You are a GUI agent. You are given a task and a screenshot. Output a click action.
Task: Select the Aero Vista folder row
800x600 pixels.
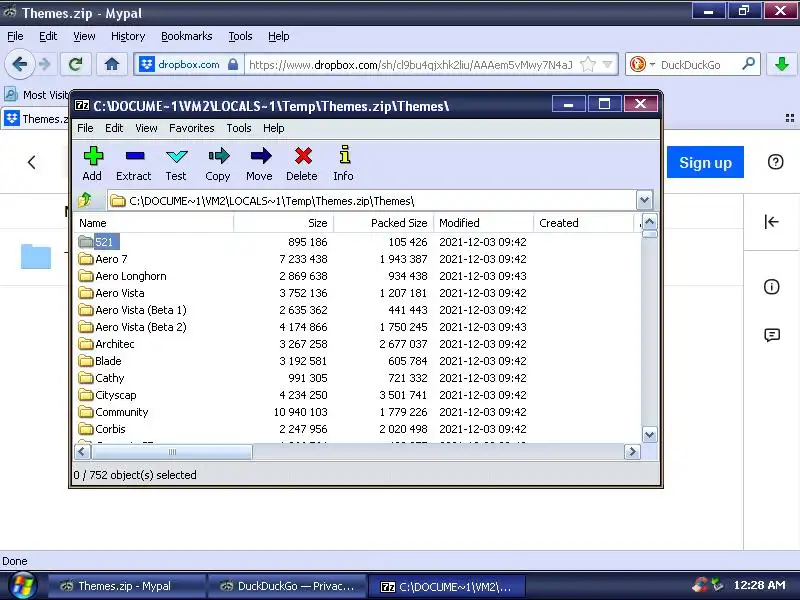click(357, 293)
